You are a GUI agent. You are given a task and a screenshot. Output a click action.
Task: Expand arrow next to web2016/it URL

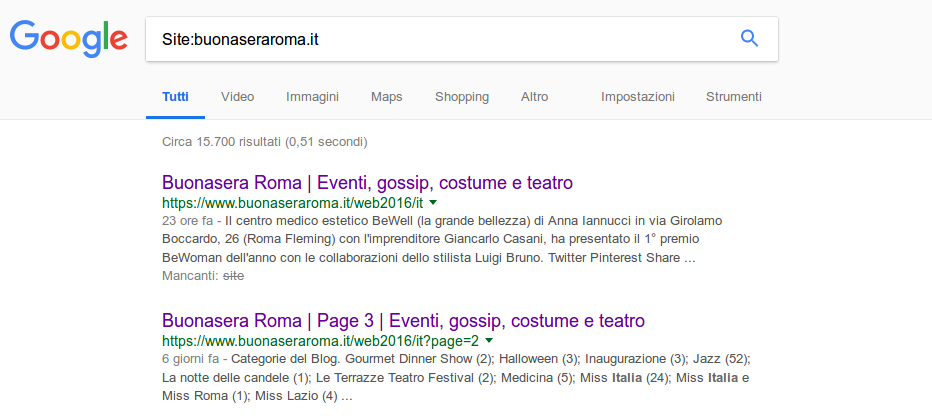[x=433, y=203]
